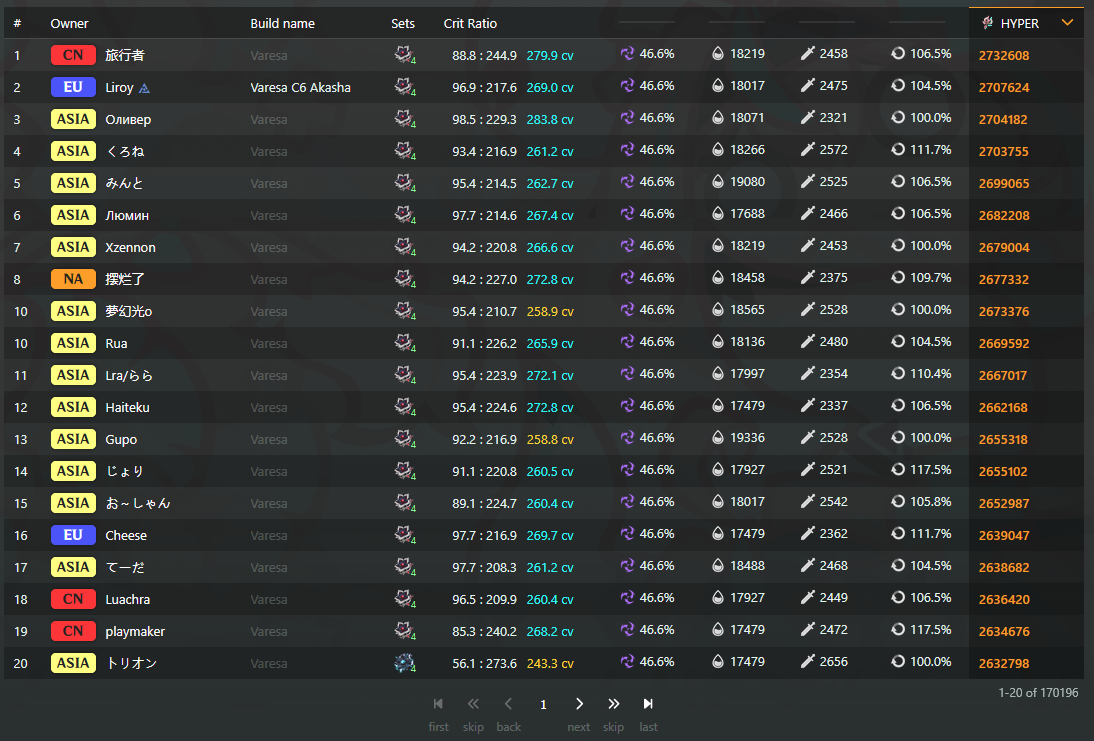Click the artifact set icon in Liroy's row
This screenshot has height=741, width=1094.
pyautogui.click(x=404, y=87)
